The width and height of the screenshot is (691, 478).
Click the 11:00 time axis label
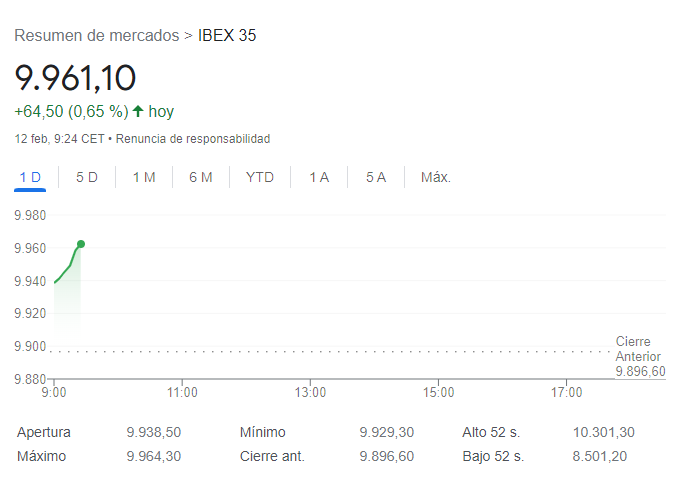182,393
